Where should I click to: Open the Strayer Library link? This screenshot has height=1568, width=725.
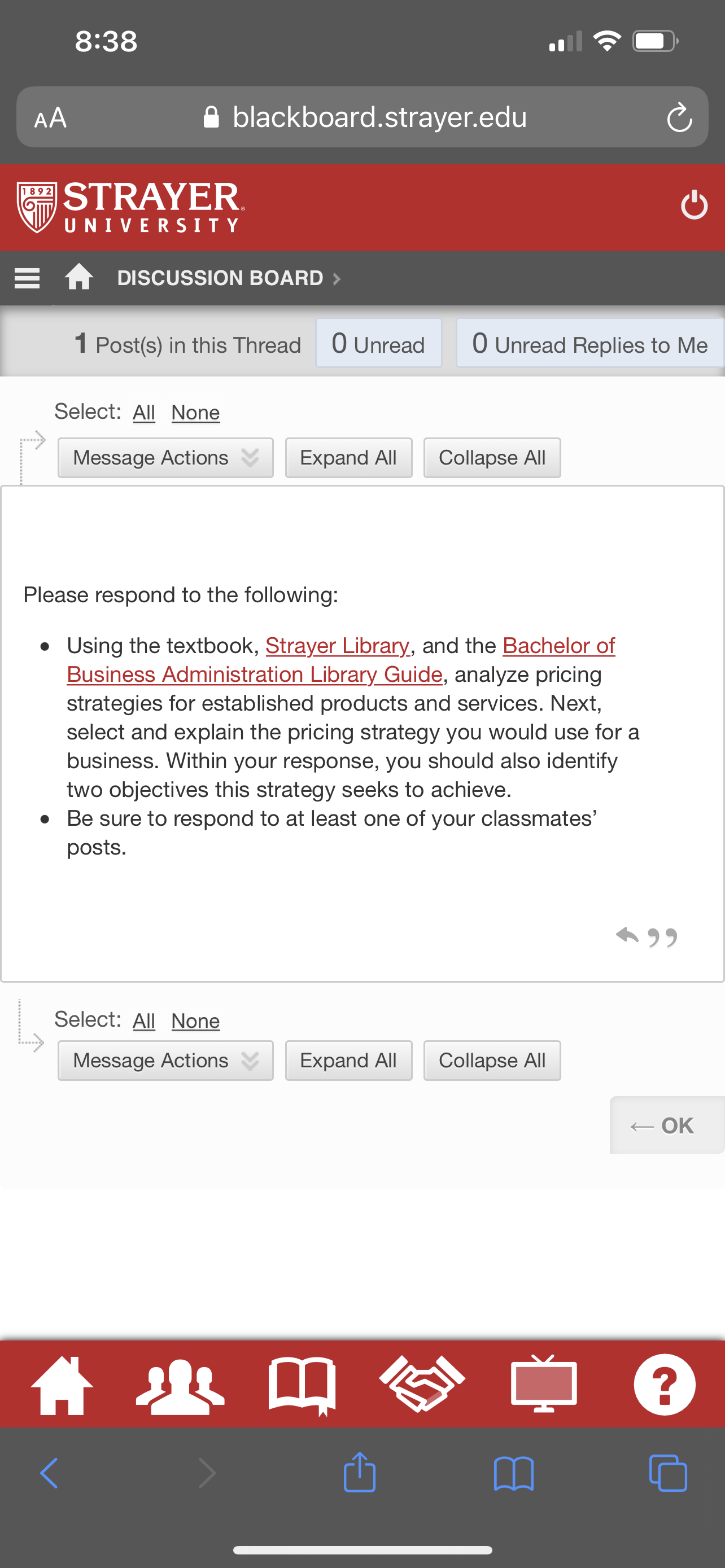pyautogui.click(x=337, y=646)
